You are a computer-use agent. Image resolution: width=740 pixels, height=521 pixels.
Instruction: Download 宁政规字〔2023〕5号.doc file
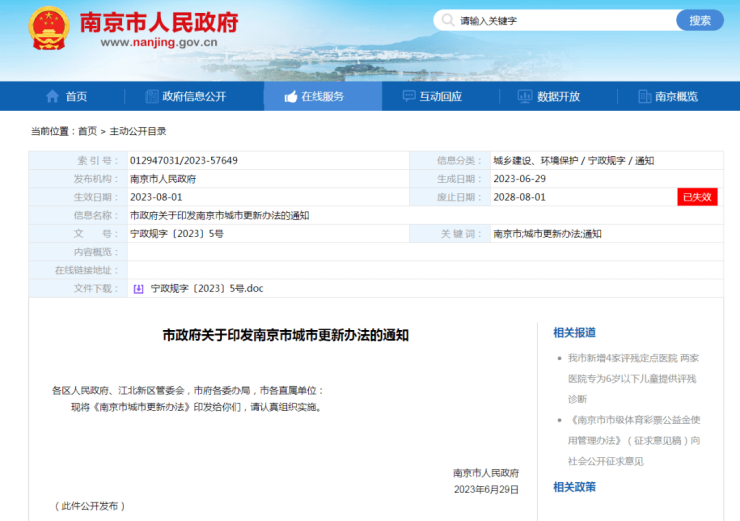point(206,288)
